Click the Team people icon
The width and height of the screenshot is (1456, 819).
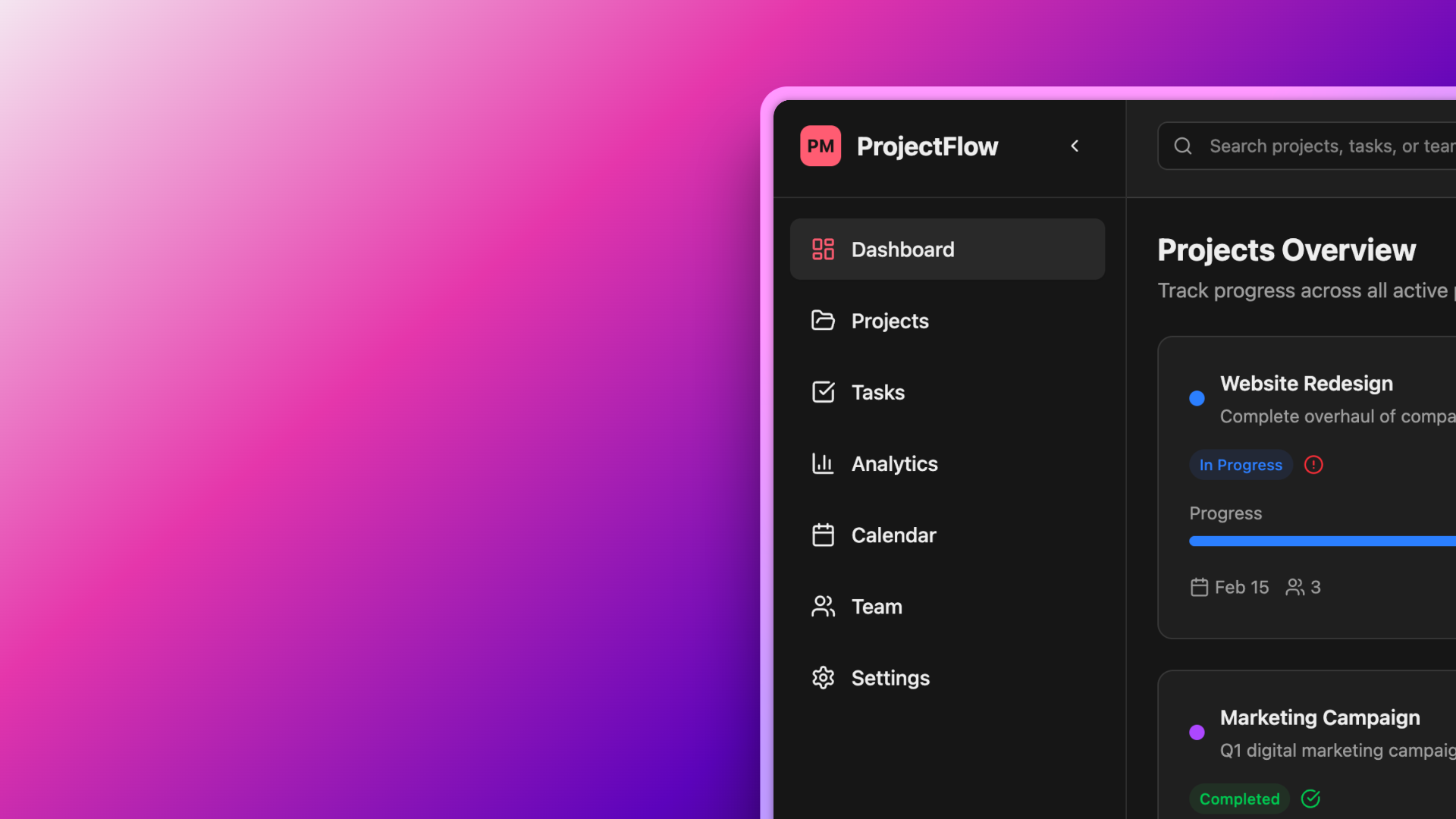coord(823,606)
